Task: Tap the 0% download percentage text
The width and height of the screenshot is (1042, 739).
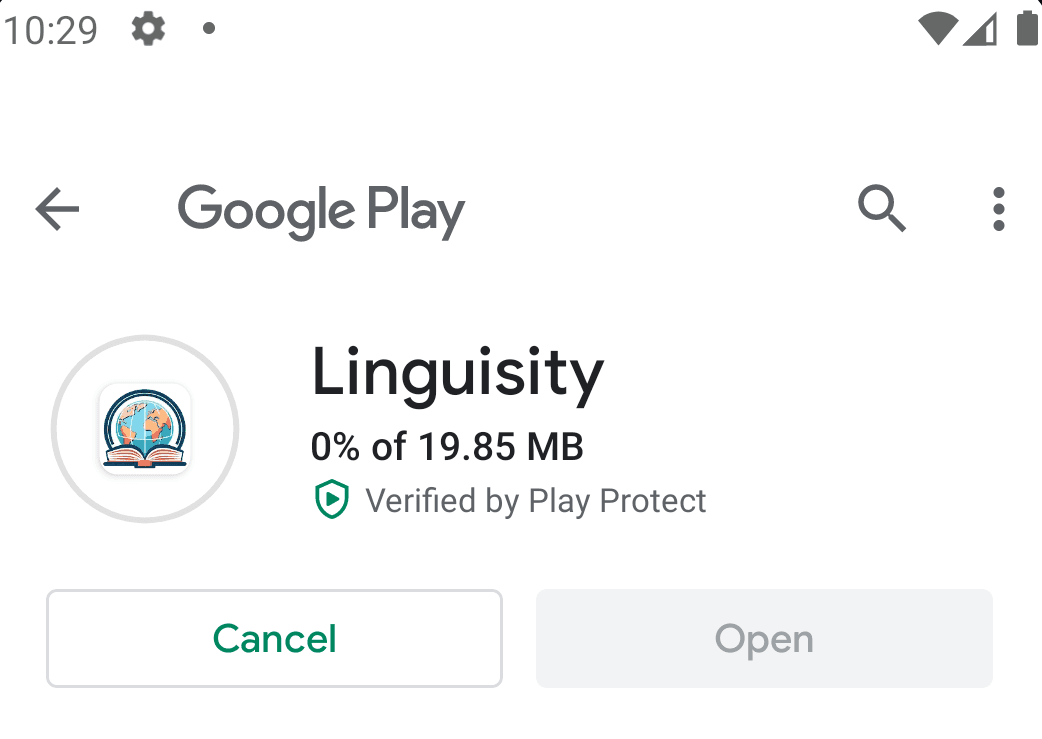Action: tap(335, 446)
